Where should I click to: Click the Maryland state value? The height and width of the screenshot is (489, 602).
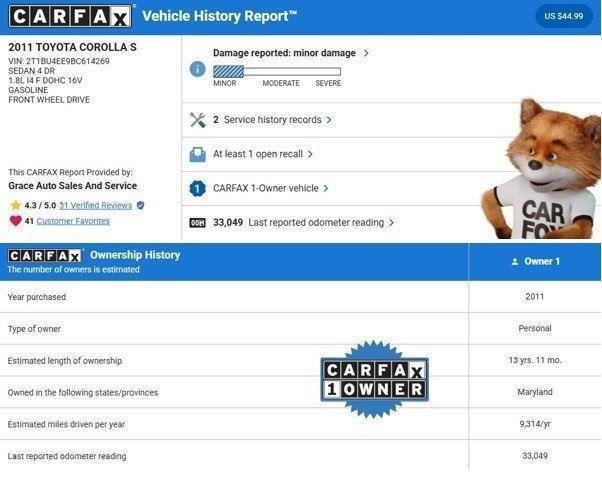tap(535, 392)
